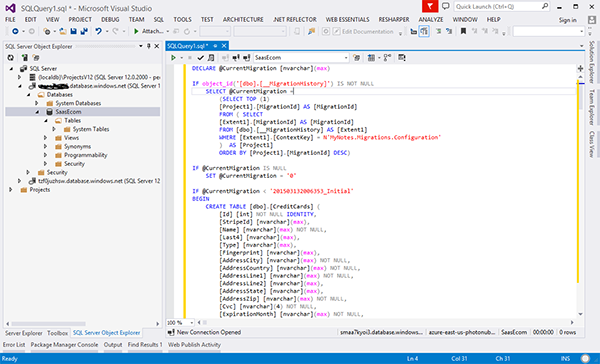Click the Estimated Execution Plan icon
Image resolution: width=600 pixels, height=364 pixels.
(211, 57)
